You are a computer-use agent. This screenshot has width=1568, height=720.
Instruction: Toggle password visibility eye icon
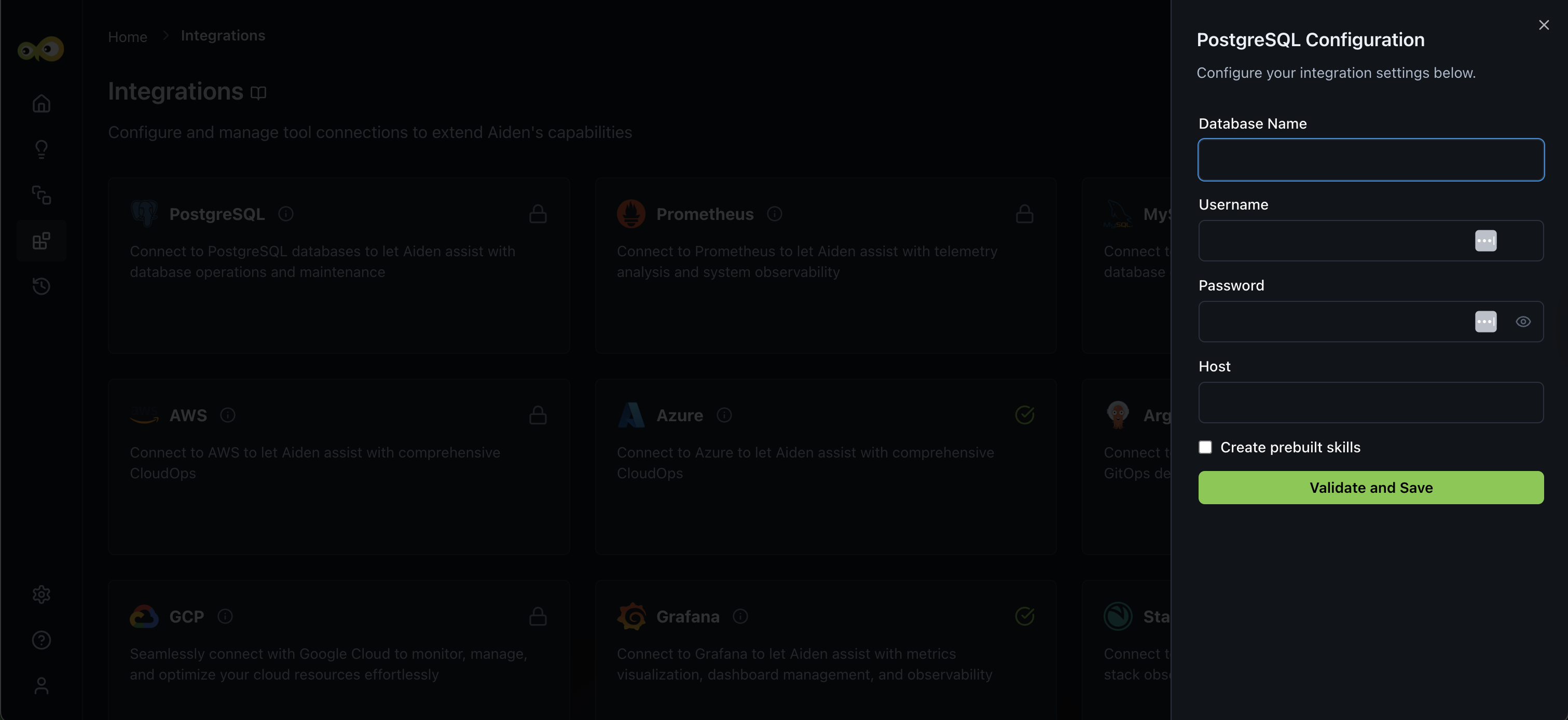(1523, 321)
